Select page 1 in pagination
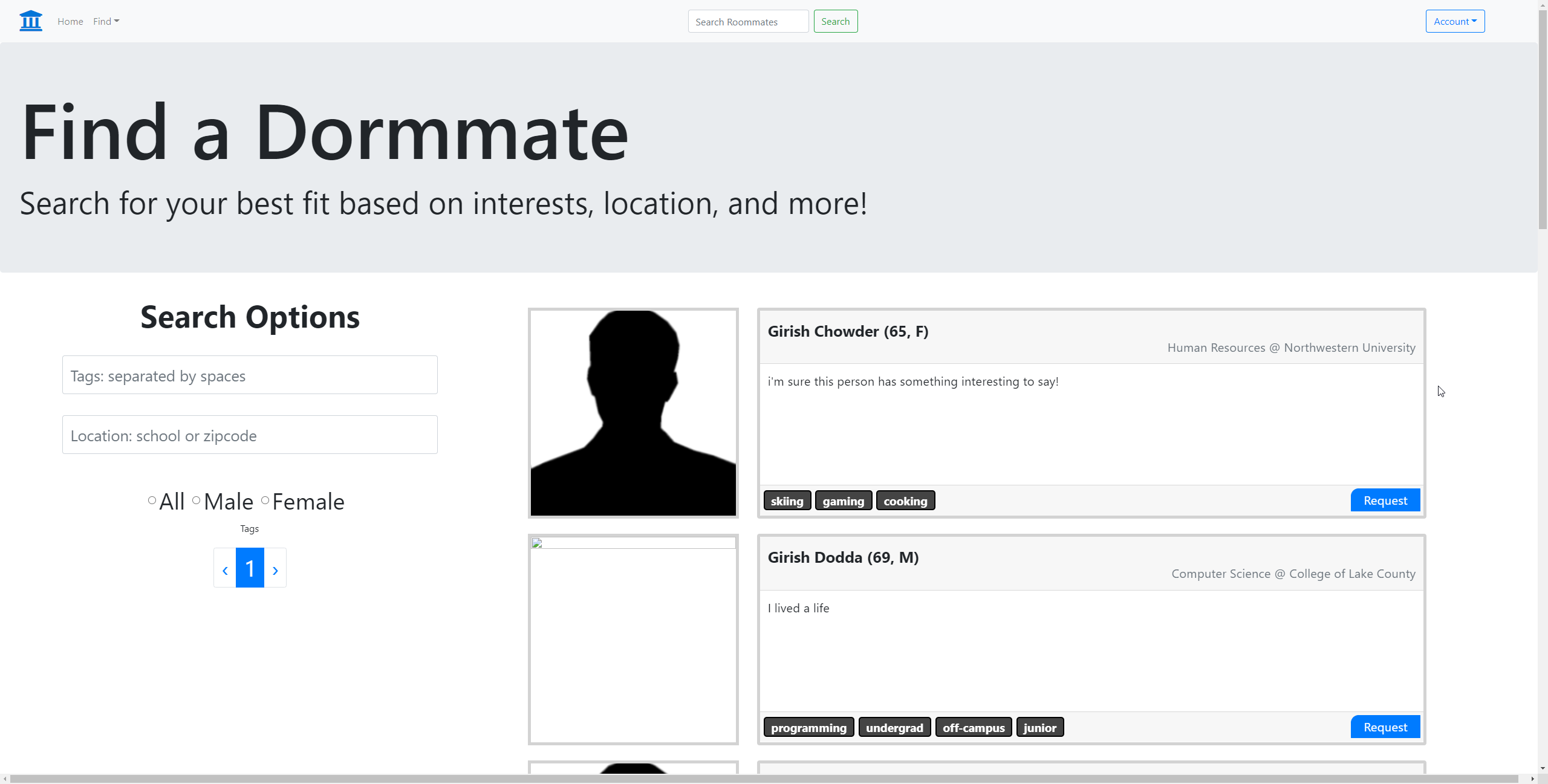1548x784 pixels. (250, 568)
